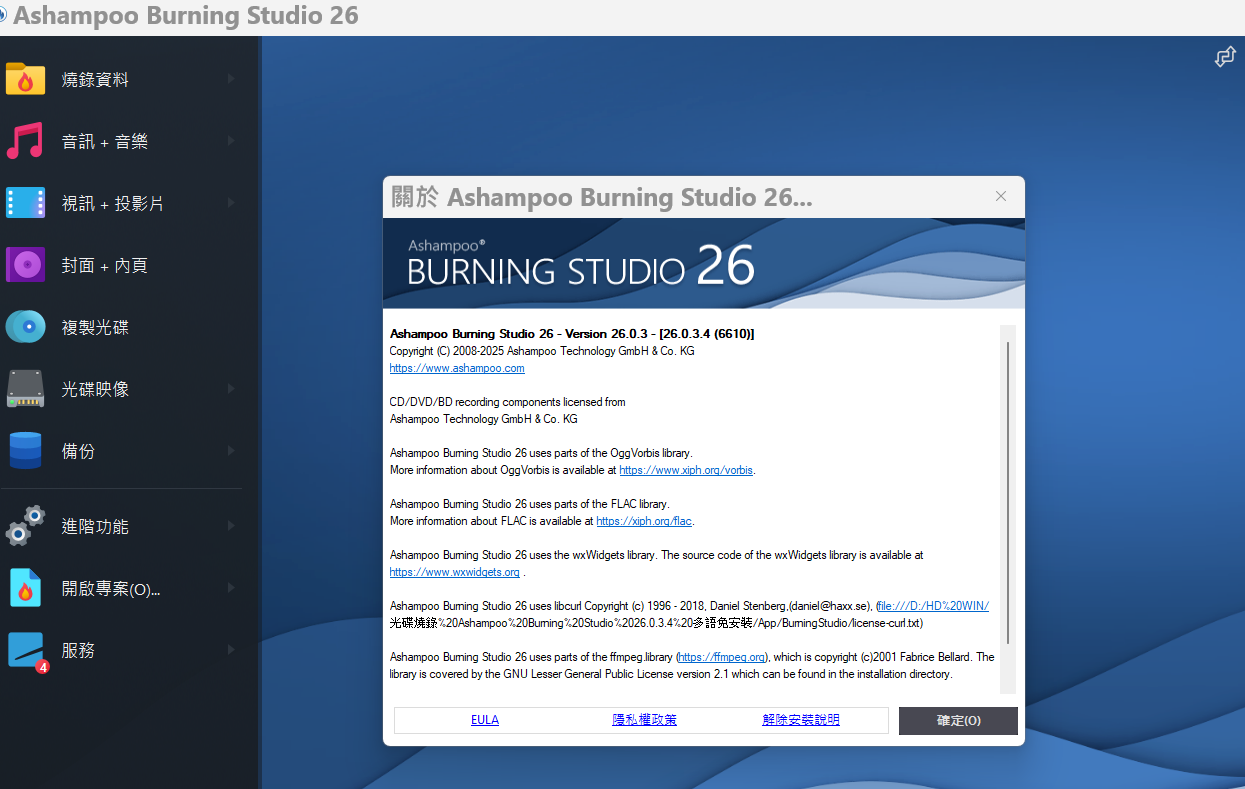Expand the 備份 submenu arrow
1245x789 pixels.
(231, 451)
